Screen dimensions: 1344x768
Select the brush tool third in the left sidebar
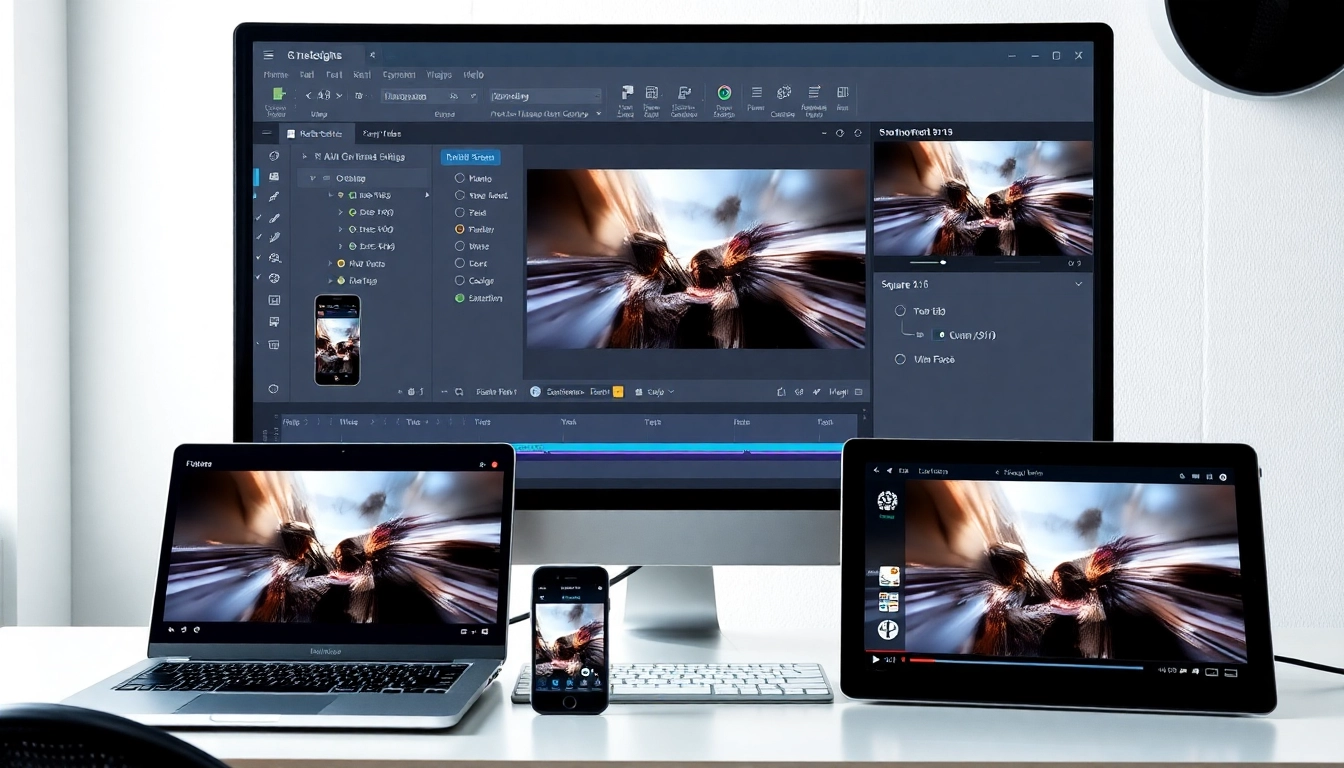273,197
